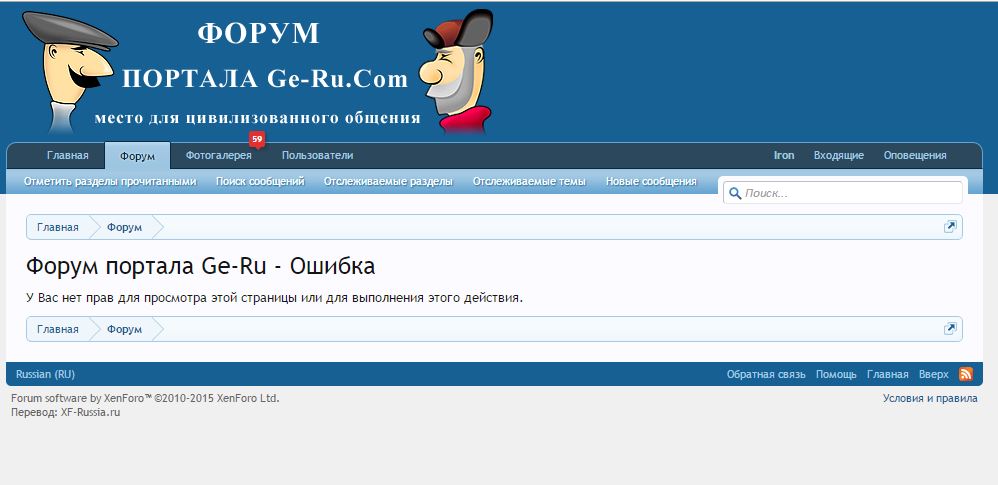Click Главная in the footer
The image size is (998, 485).
[887, 374]
